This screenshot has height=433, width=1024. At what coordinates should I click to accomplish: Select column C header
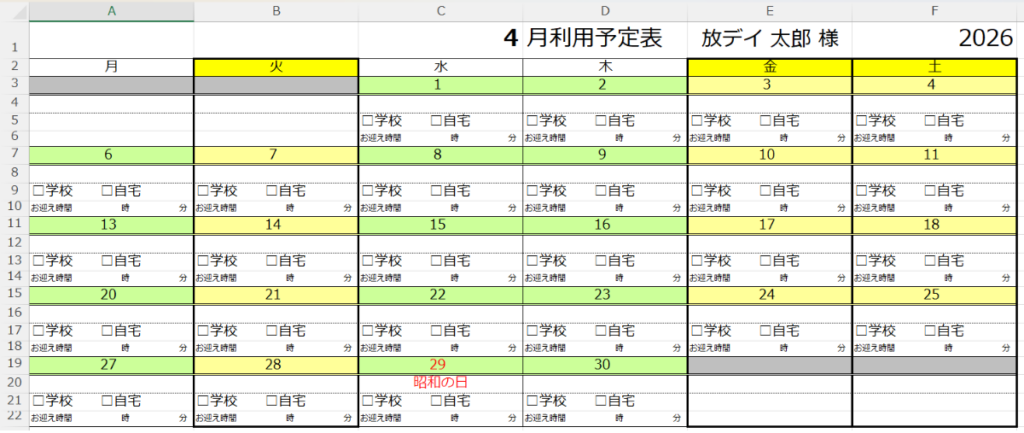click(441, 10)
